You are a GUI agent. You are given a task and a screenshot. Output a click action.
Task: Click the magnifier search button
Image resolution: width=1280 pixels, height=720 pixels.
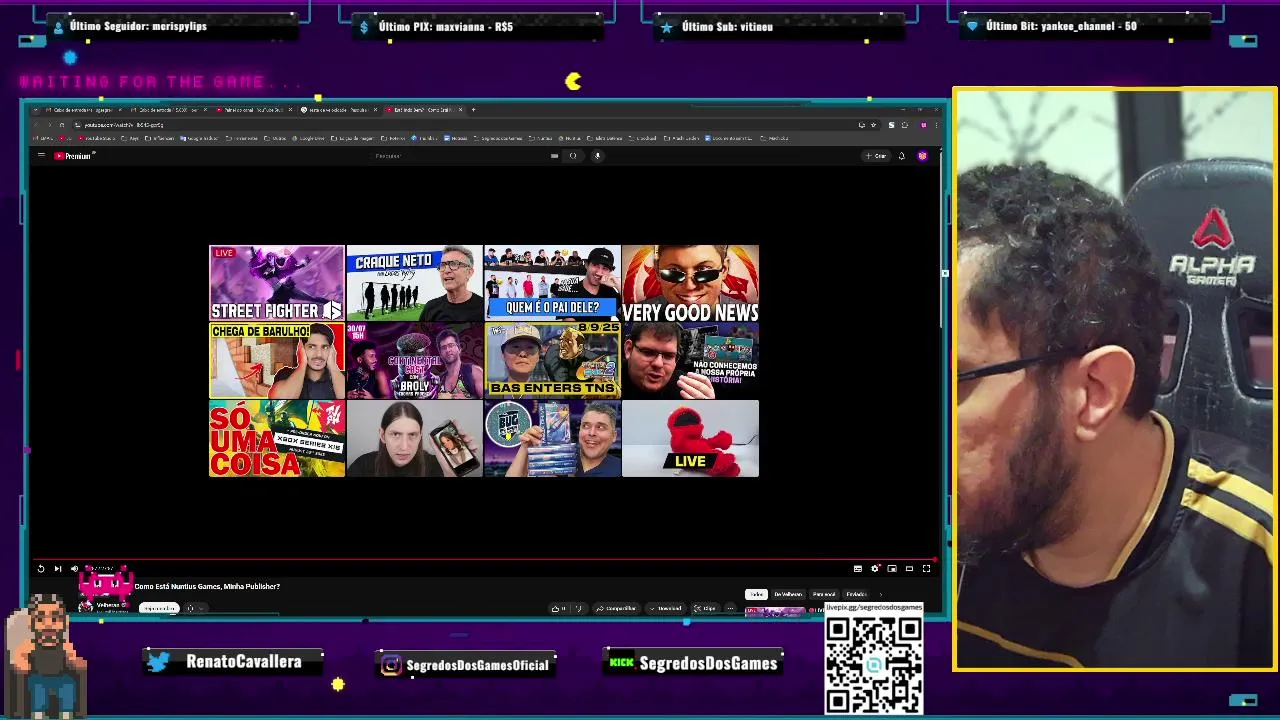click(x=573, y=156)
